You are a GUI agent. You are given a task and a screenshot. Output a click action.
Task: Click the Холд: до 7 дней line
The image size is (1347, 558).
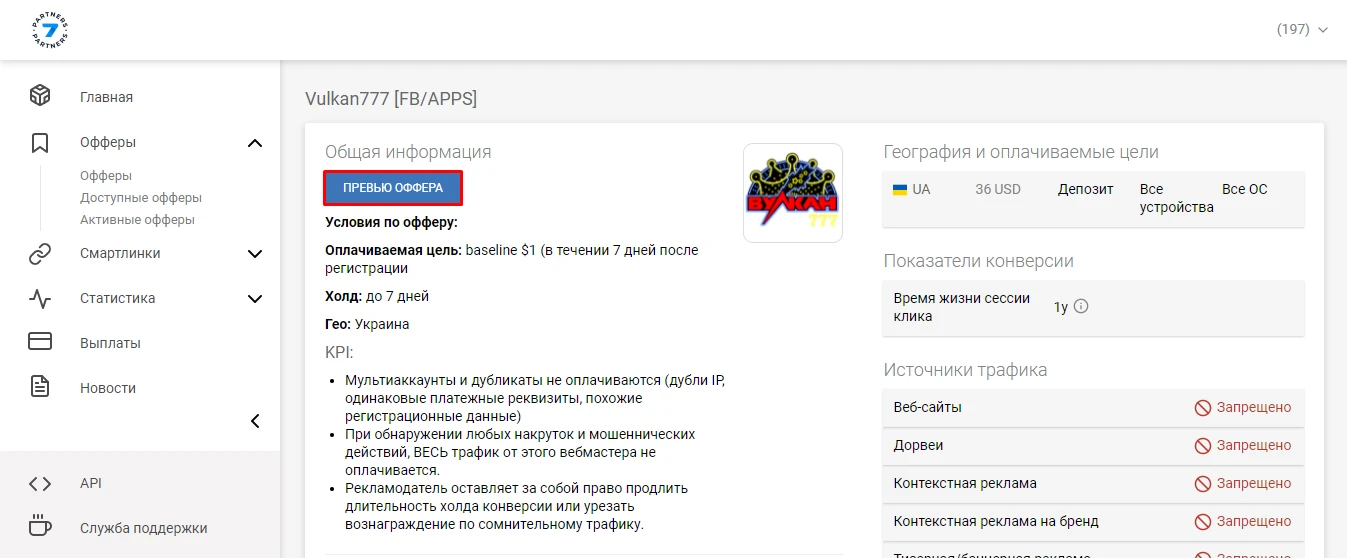click(x=377, y=297)
